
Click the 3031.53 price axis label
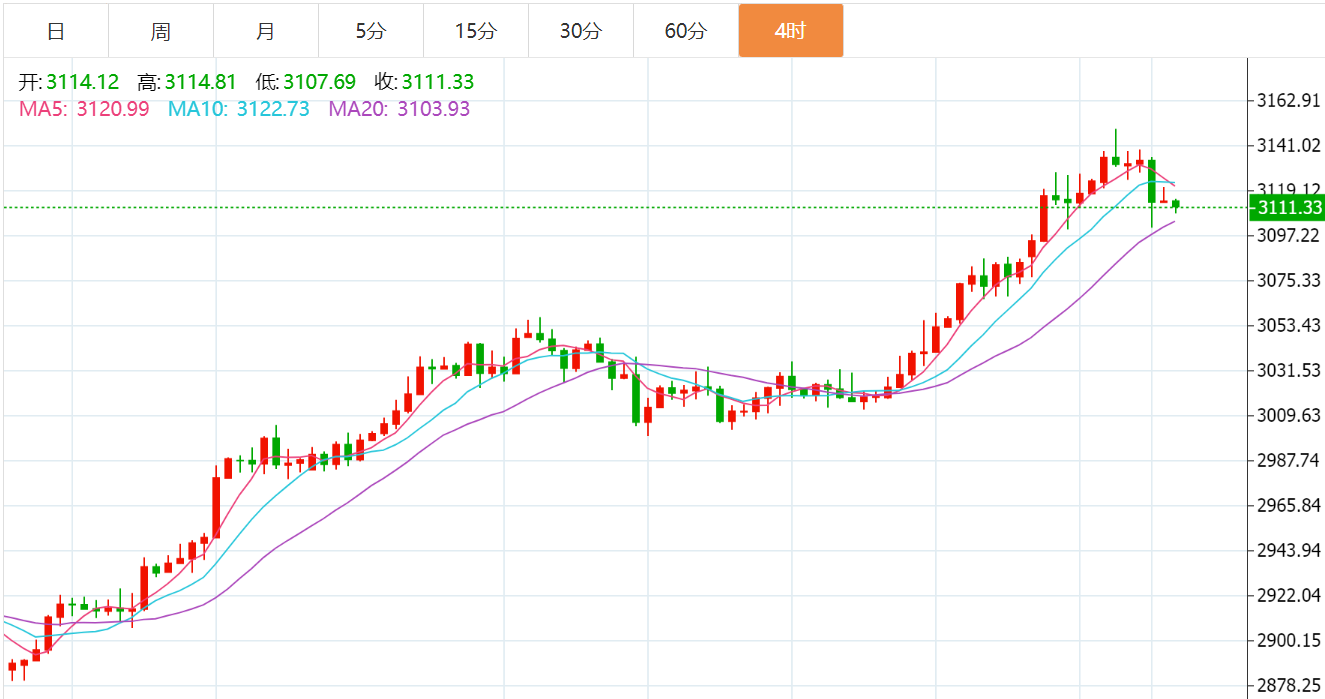coord(1289,371)
